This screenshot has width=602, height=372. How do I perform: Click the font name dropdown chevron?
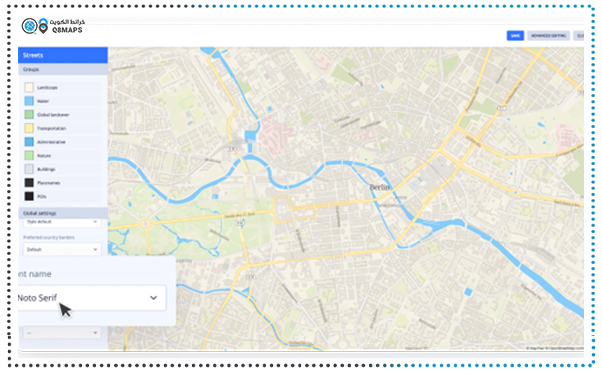click(x=154, y=298)
